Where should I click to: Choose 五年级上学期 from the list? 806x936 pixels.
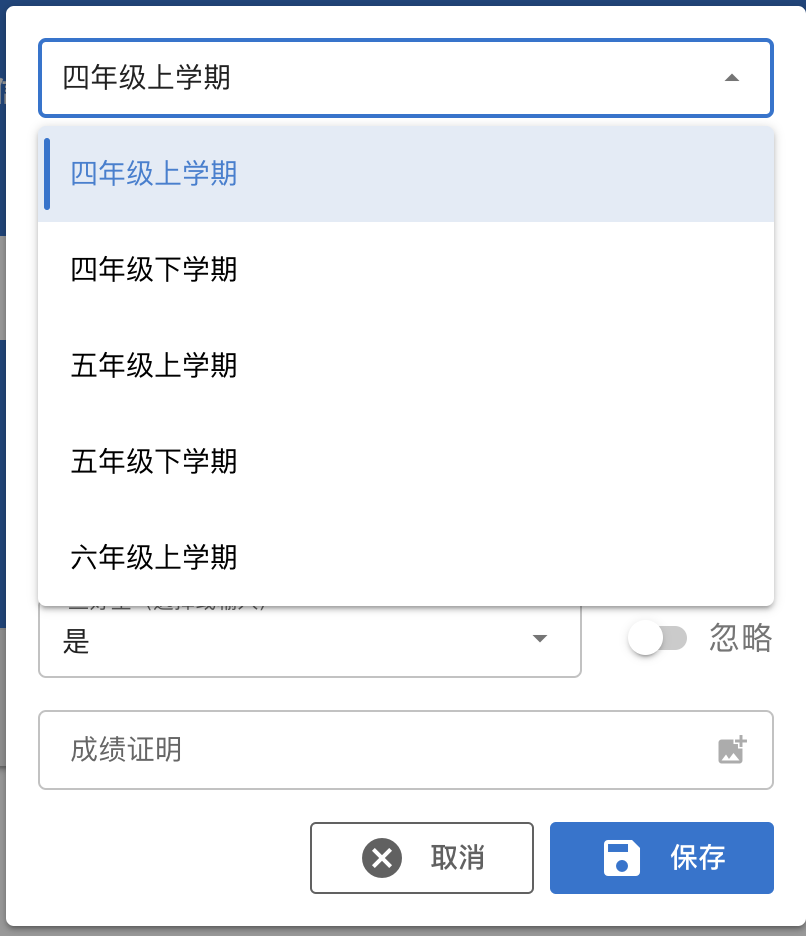[406, 365]
